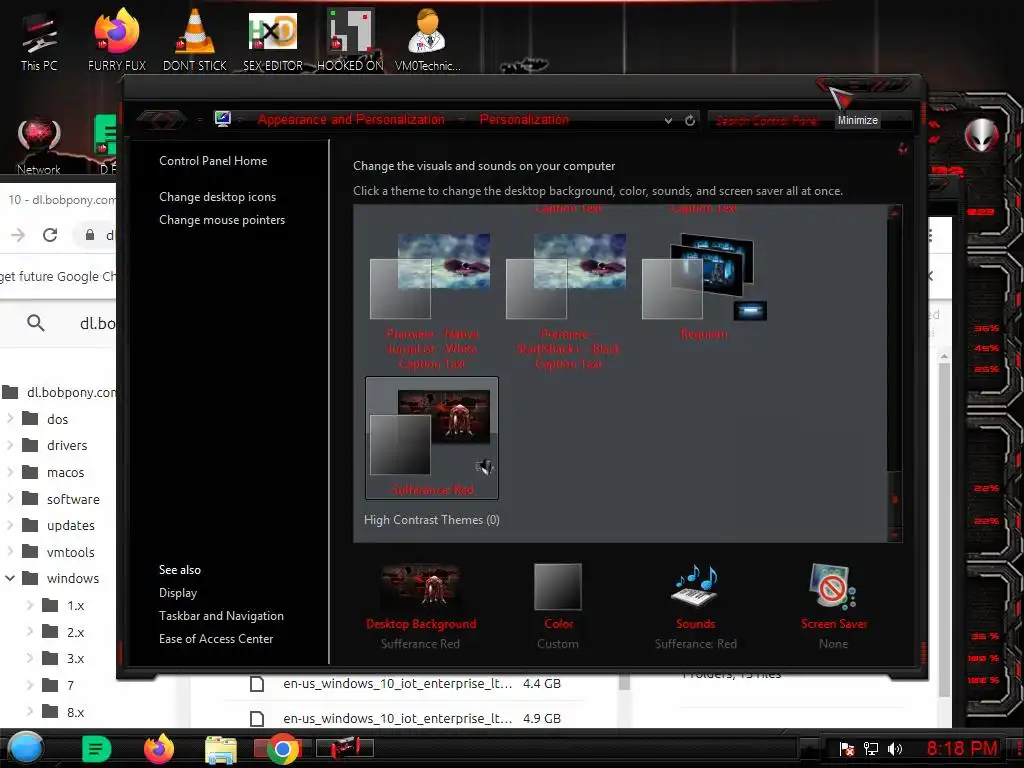Click the volume speaker tray icon
The width and height of the screenshot is (1024, 768).
tap(895, 748)
